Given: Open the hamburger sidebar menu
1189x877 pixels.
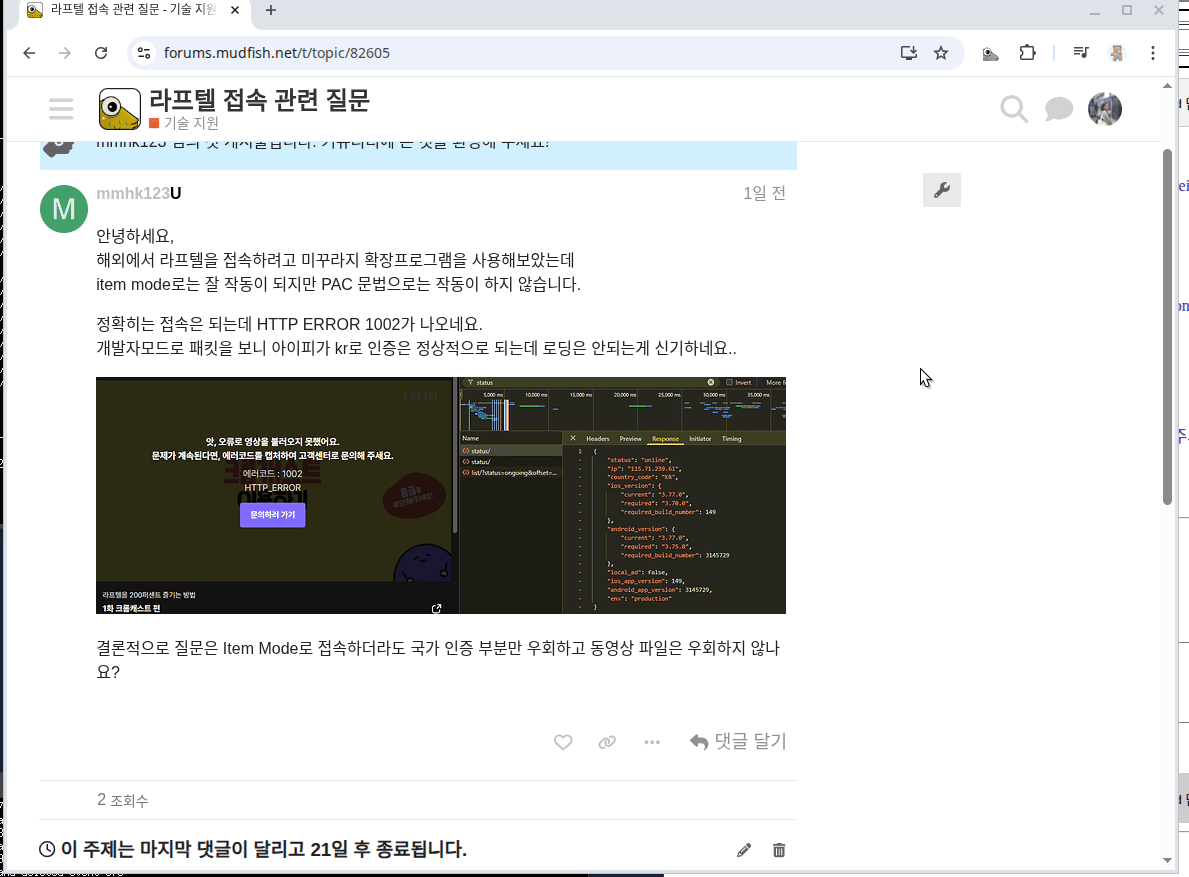Looking at the screenshot, I should click(x=61, y=109).
